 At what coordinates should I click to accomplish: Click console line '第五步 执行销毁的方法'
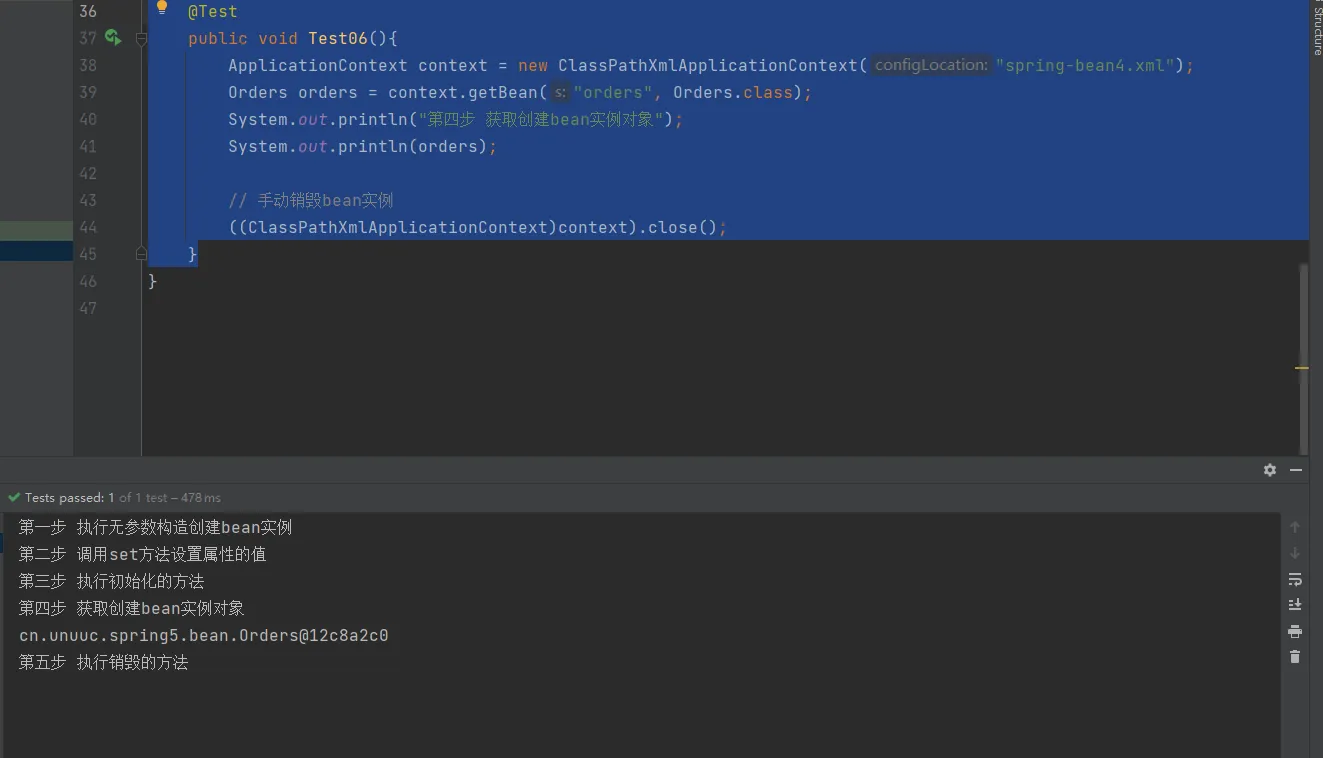click(x=103, y=662)
